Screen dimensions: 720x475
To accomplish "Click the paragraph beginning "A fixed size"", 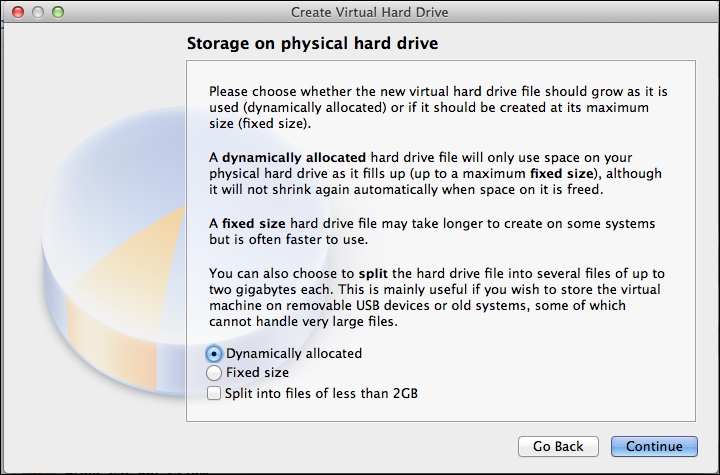I will tap(432, 232).
